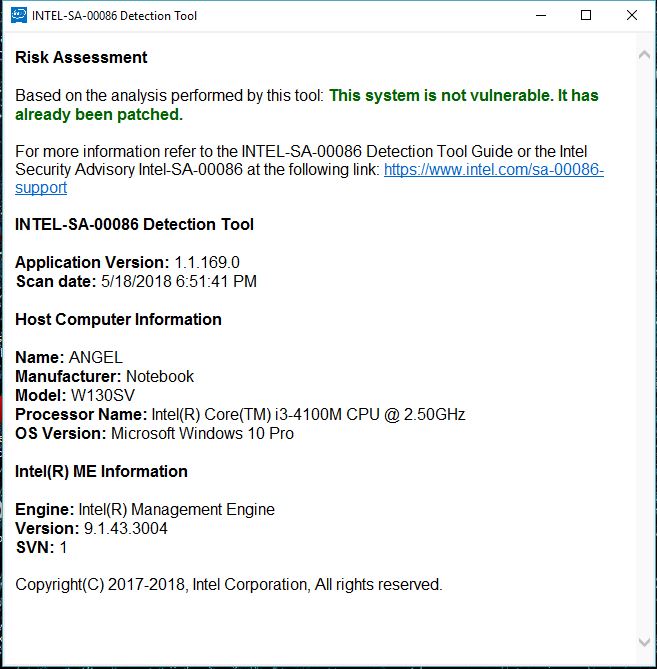
Task: Click the Intel(R) ME Information heading
Action: click(x=101, y=471)
